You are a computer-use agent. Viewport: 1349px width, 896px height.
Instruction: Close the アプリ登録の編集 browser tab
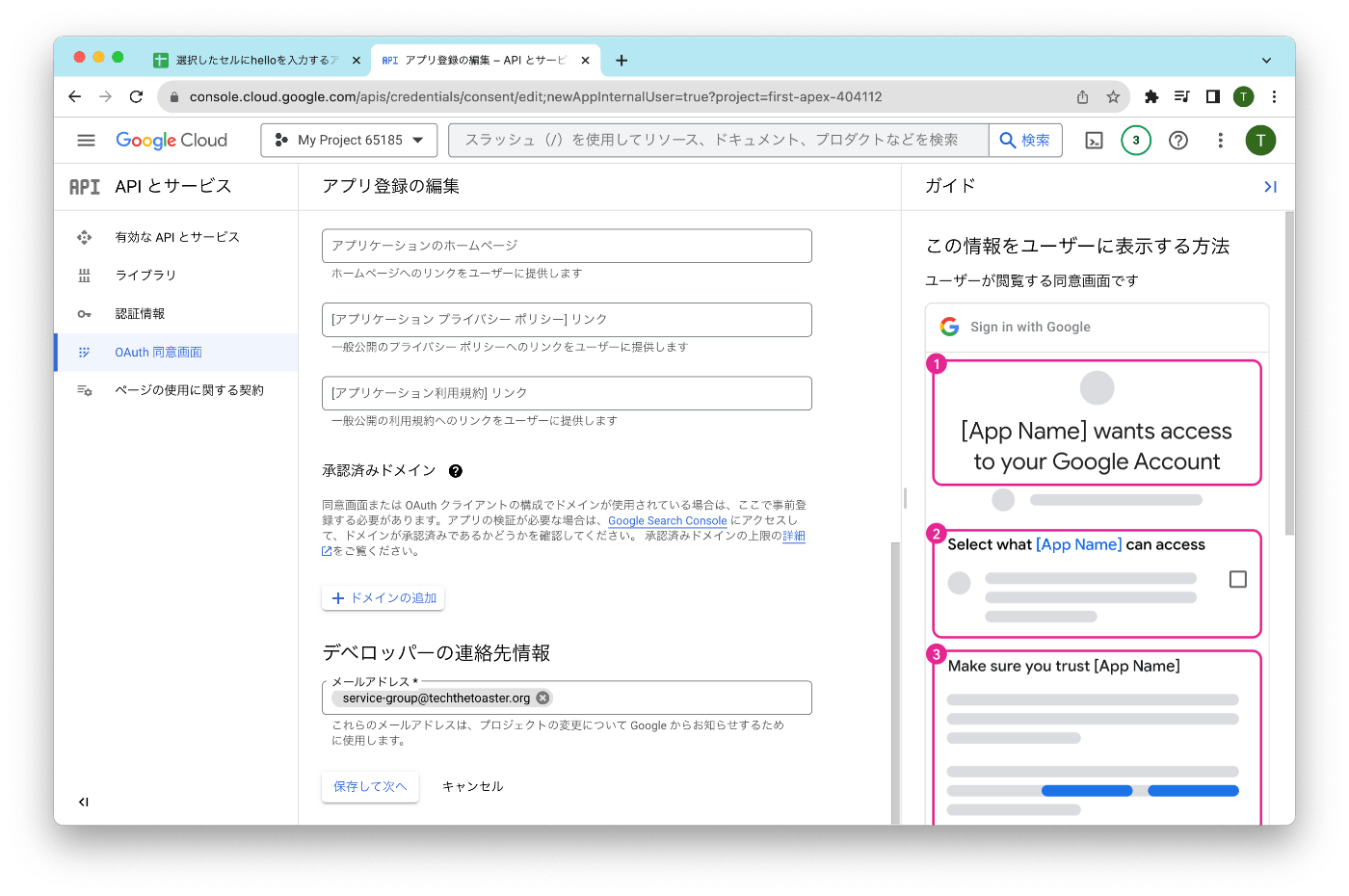[x=585, y=60]
